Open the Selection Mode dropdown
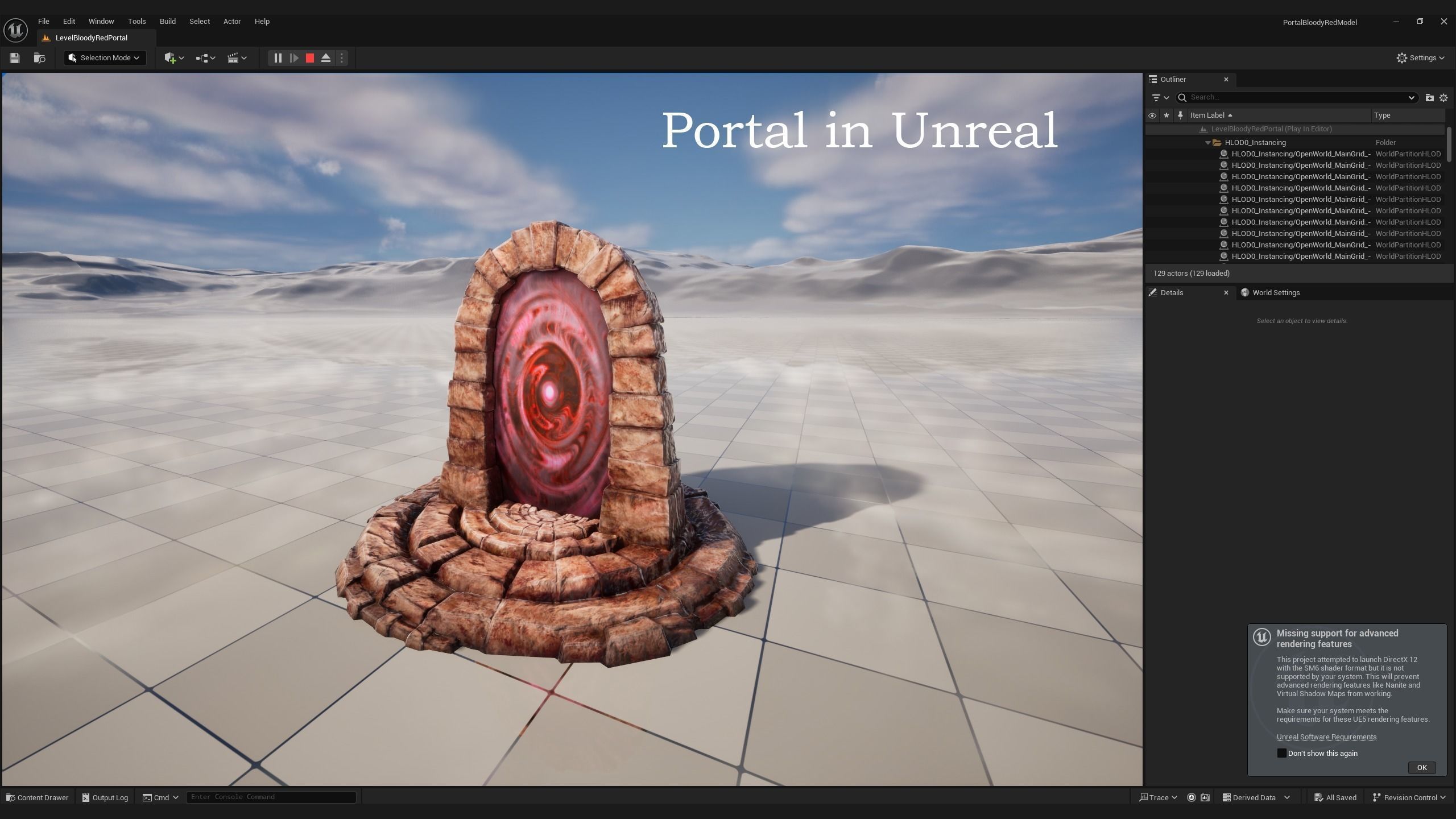Screen dimensions: 1456x819 pyautogui.click(x=105, y=58)
